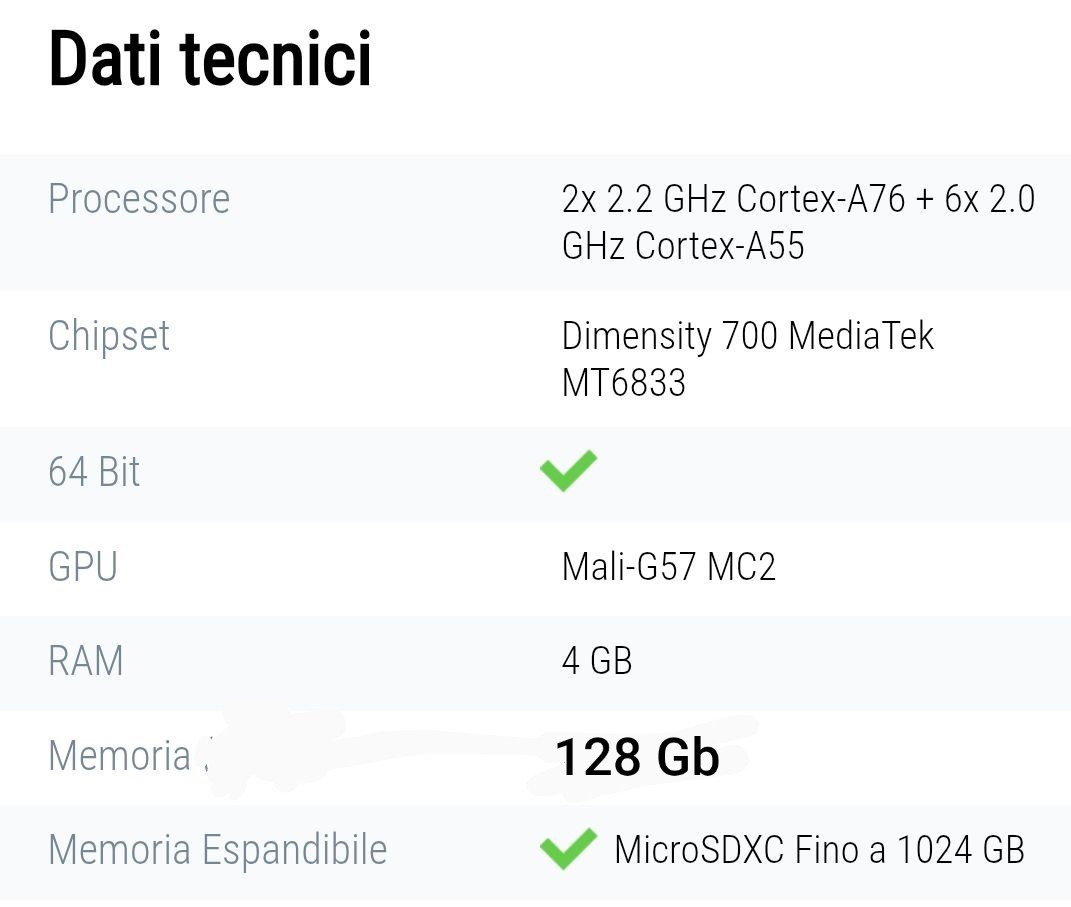This screenshot has height=907, width=1071.
Task: Click the 64 Bit label
Action: pos(94,471)
